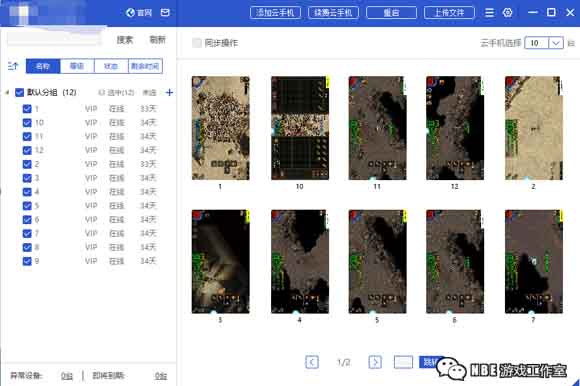Viewport: 580px width, 386px height.
Task: Open cloud phone 11 thumbnail
Action: point(377,128)
